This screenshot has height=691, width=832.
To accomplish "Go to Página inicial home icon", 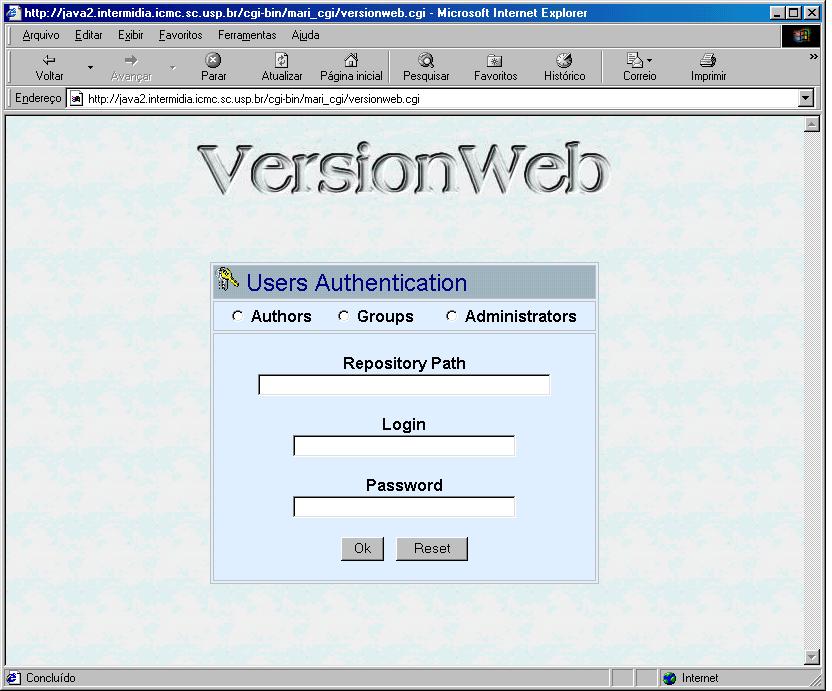I will tap(350, 60).
